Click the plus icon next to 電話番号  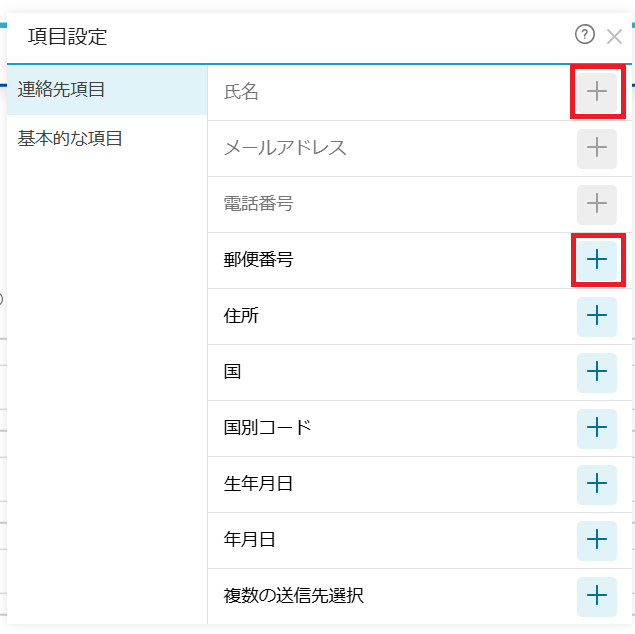597,204
